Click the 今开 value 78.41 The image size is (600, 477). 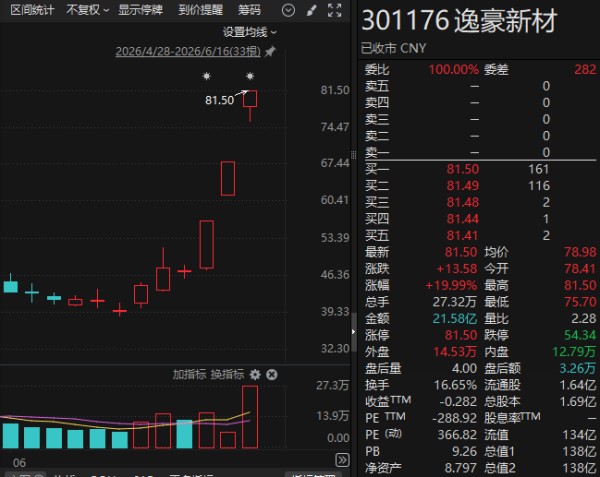pos(580,269)
